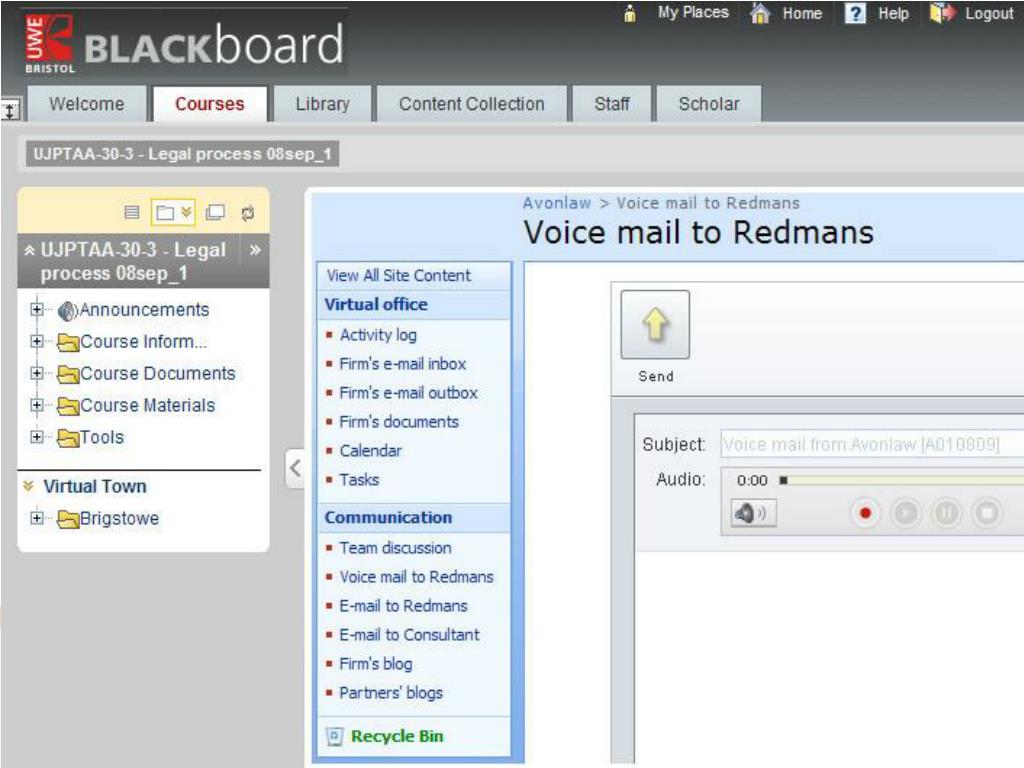Click the UWE Bristol Blackboard logo
This screenshot has width=1024, height=768.
tap(185, 44)
